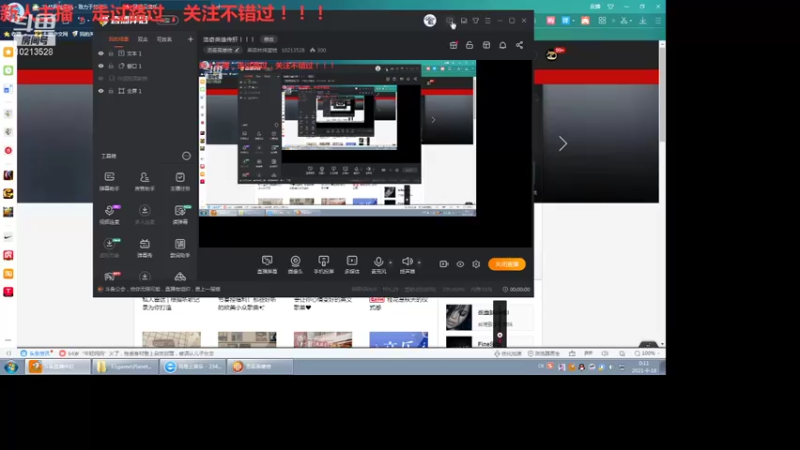Screen dimensions: 800x450
Task: Hide the 文本 1 source layer
Action: coord(101,53)
